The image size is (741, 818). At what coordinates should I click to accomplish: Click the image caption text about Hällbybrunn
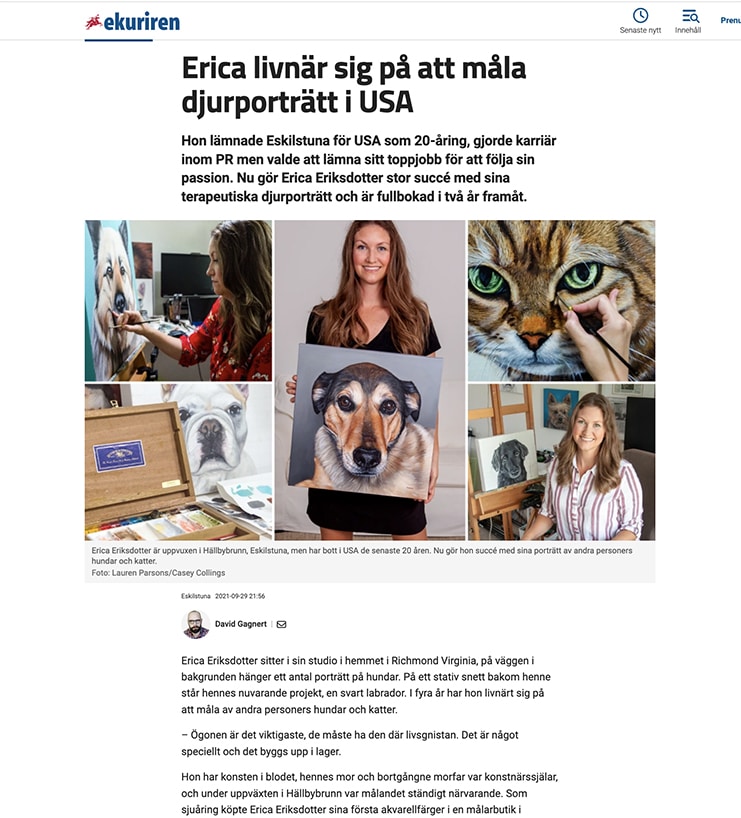coord(362,556)
